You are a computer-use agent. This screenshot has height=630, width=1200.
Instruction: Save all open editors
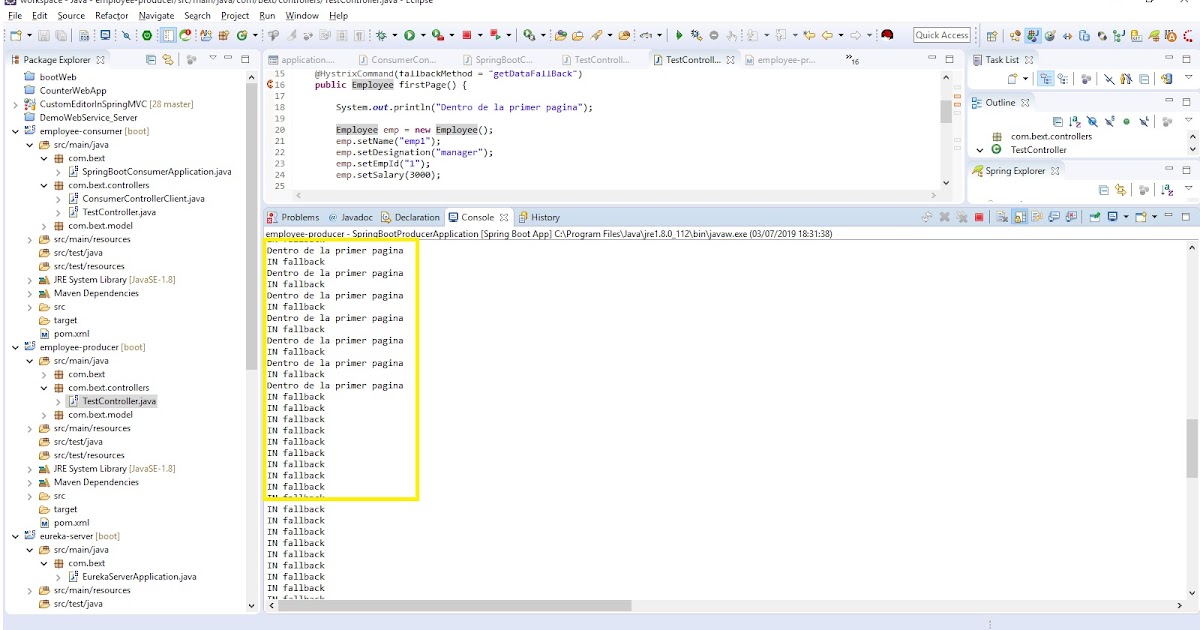click(60, 35)
